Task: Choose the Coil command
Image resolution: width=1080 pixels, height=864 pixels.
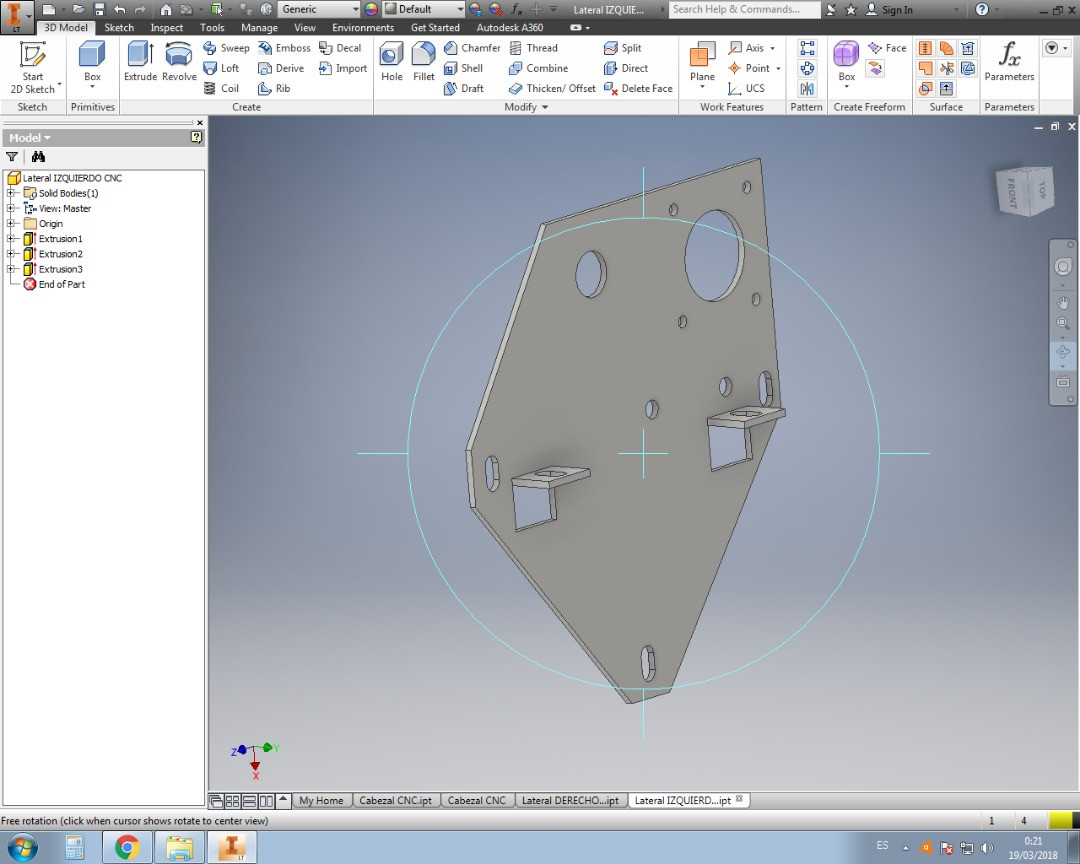Action: tap(221, 88)
